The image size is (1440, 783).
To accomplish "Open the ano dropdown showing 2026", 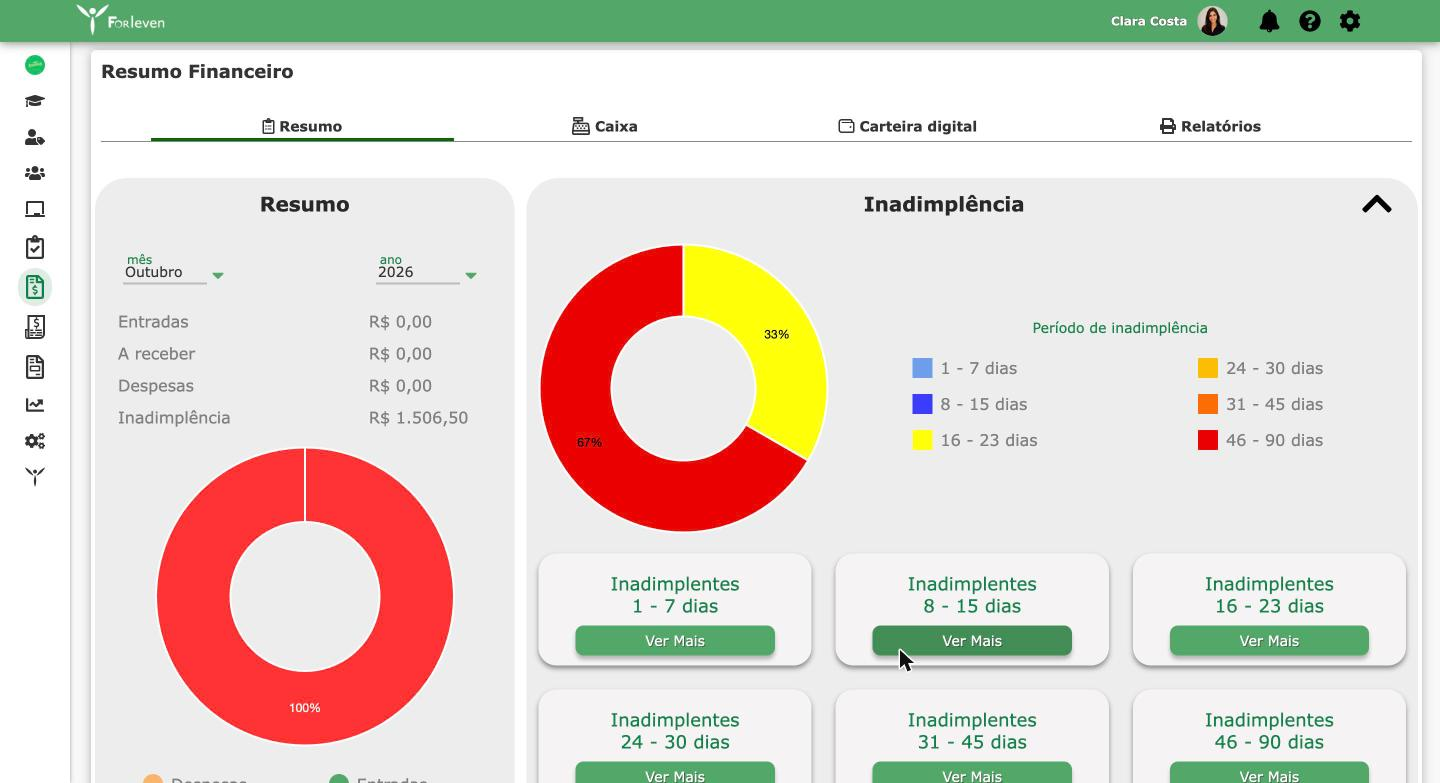I will pos(427,272).
